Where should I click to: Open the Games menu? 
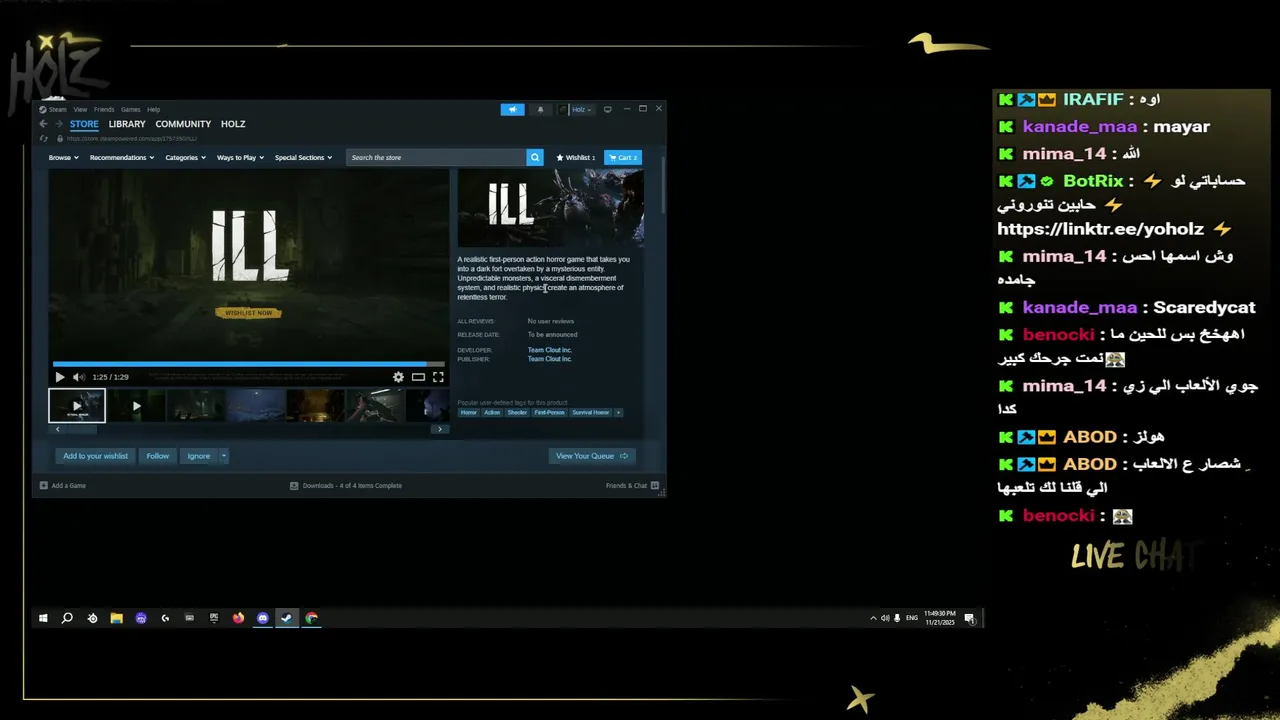(131, 109)
